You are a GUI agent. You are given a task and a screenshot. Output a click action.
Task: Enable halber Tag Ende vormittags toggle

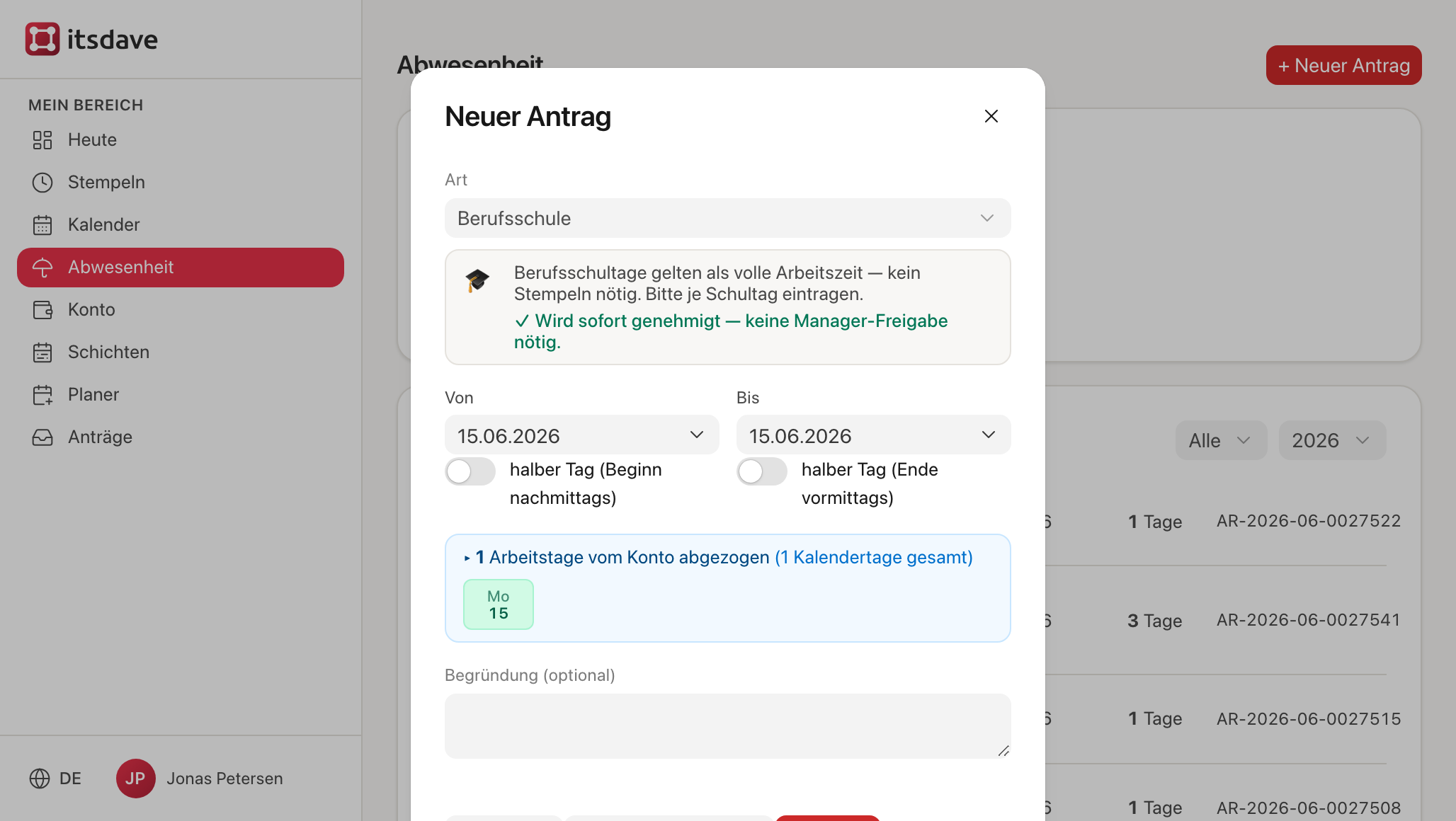coord(762,471)
